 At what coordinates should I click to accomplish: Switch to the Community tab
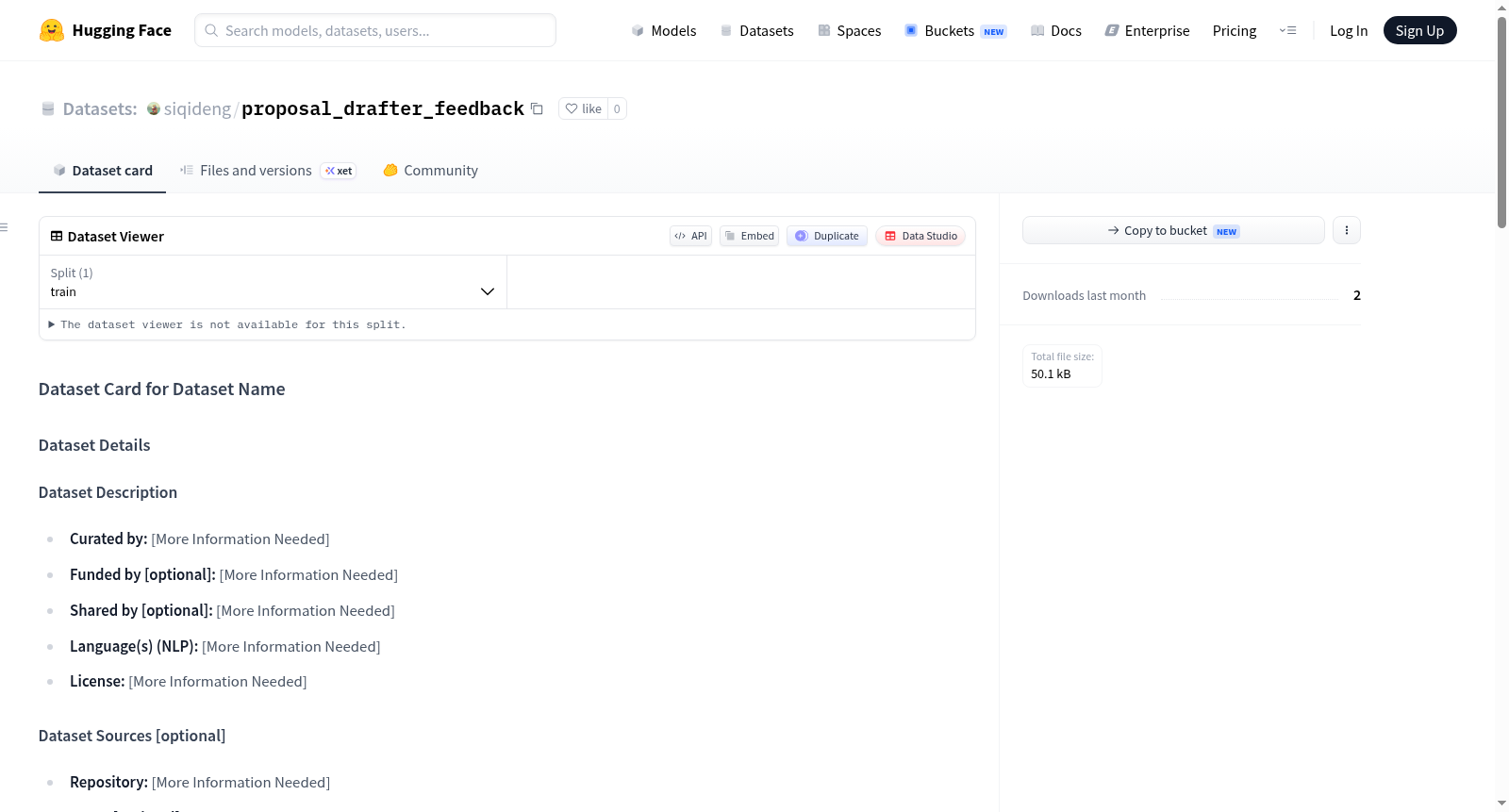[430, 171]
